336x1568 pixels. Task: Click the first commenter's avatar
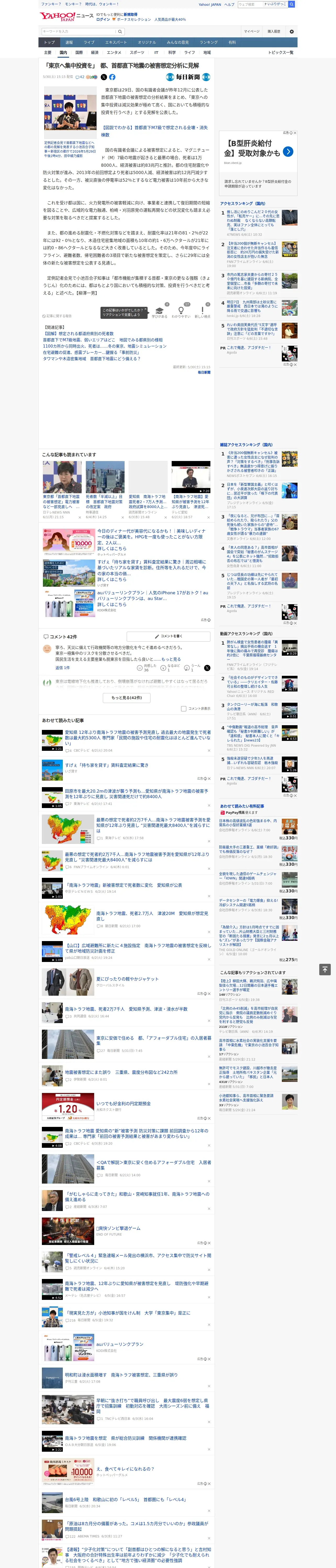47,649
